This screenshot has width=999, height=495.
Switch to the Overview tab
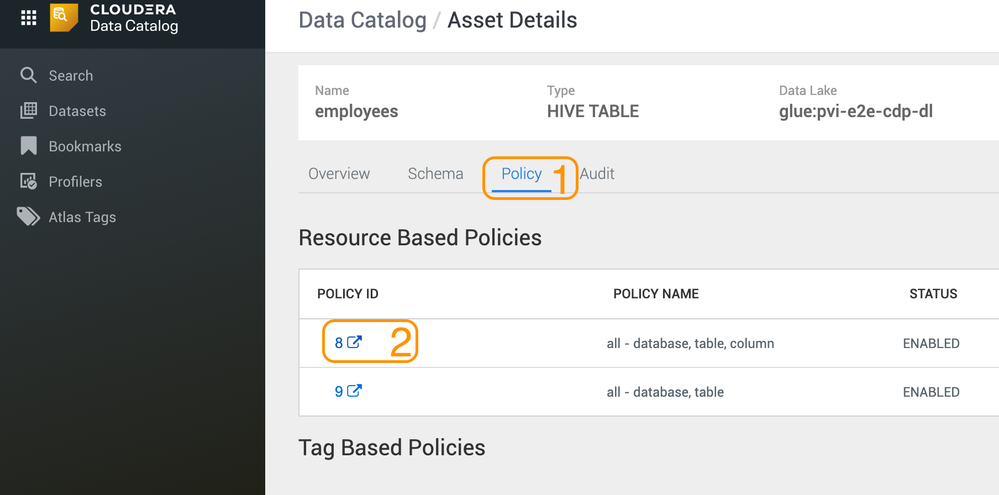(x=339, y=174)
